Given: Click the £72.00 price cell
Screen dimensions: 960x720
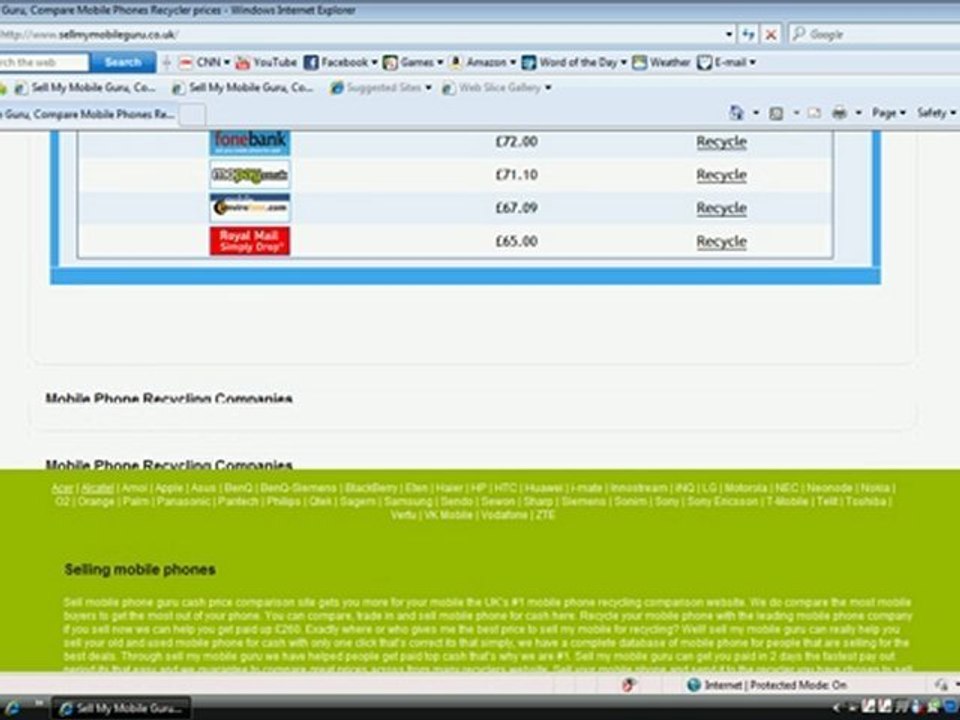Looking at the screenshot, I should [x=516, y=142].
